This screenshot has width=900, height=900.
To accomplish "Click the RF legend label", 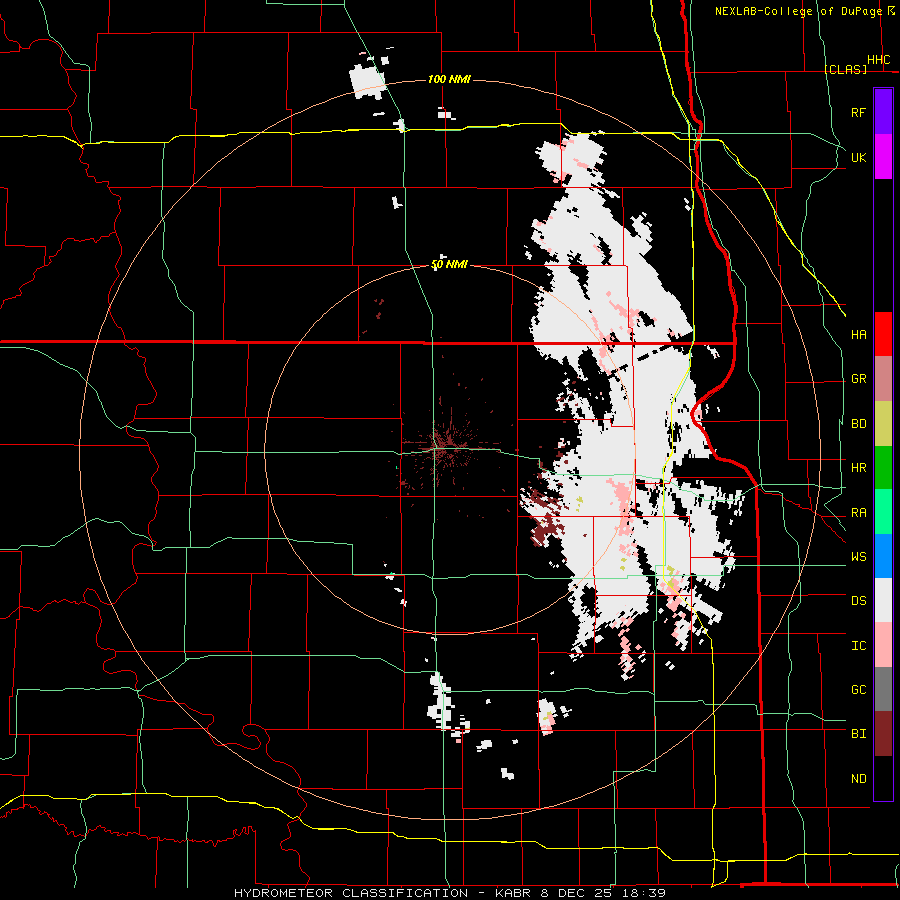I will pyautogui.click(x=859, y=112).
